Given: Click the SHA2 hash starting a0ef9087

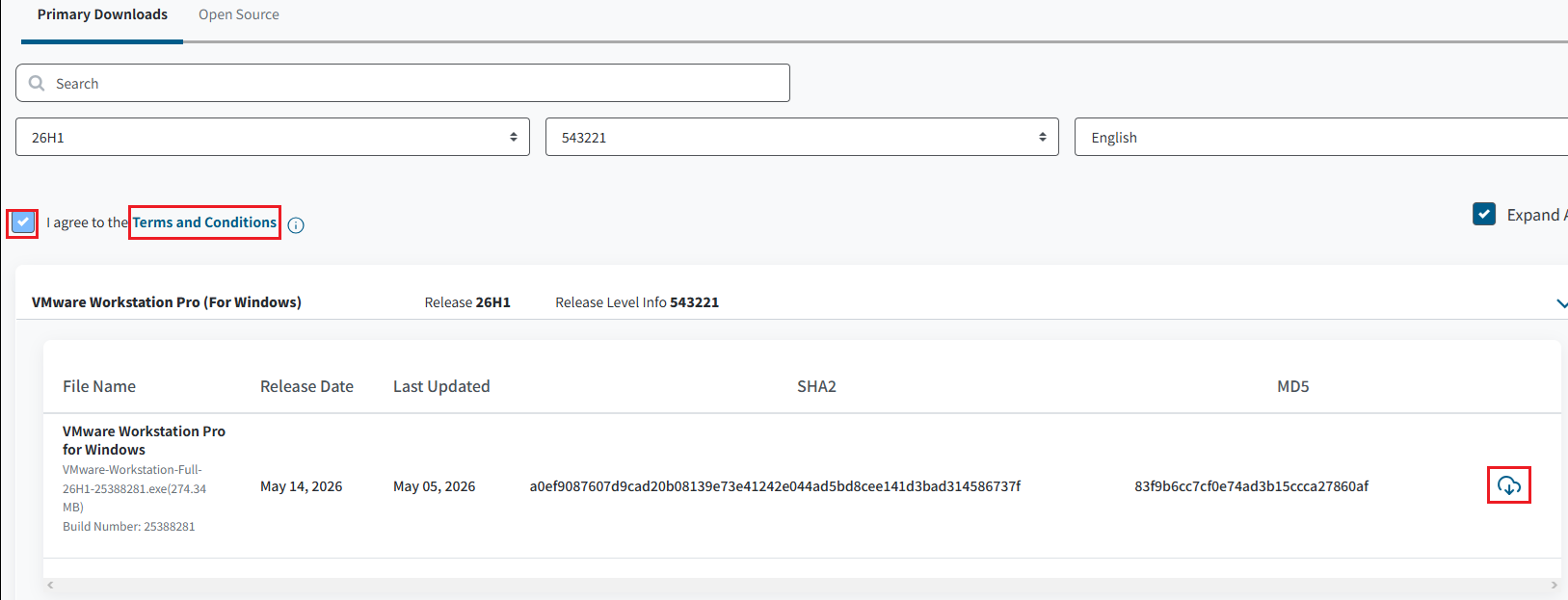Looking at the screenshot, I should [x=775, y=486].
